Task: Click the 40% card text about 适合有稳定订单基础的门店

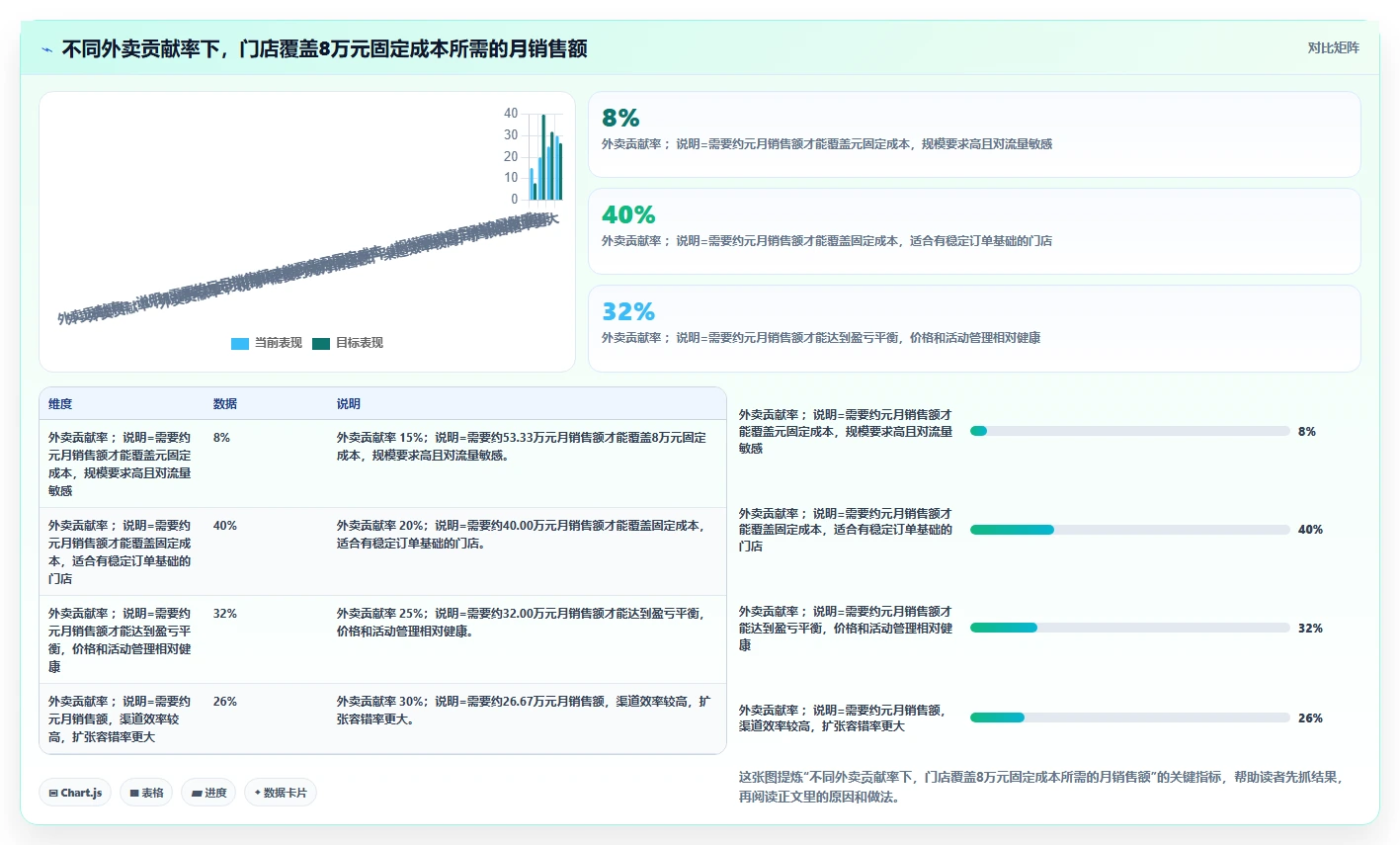Action: coord(827,241)
